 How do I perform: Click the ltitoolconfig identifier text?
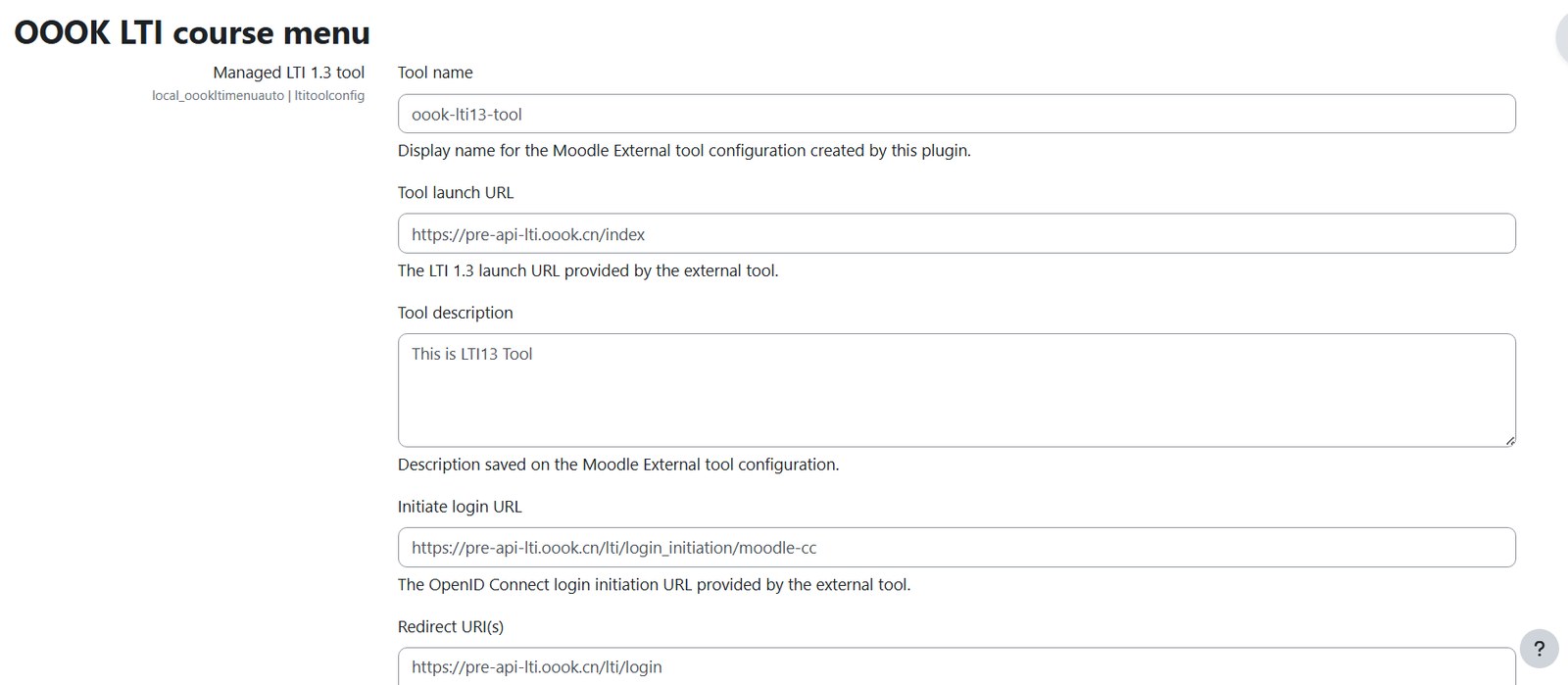pos(329,96)
